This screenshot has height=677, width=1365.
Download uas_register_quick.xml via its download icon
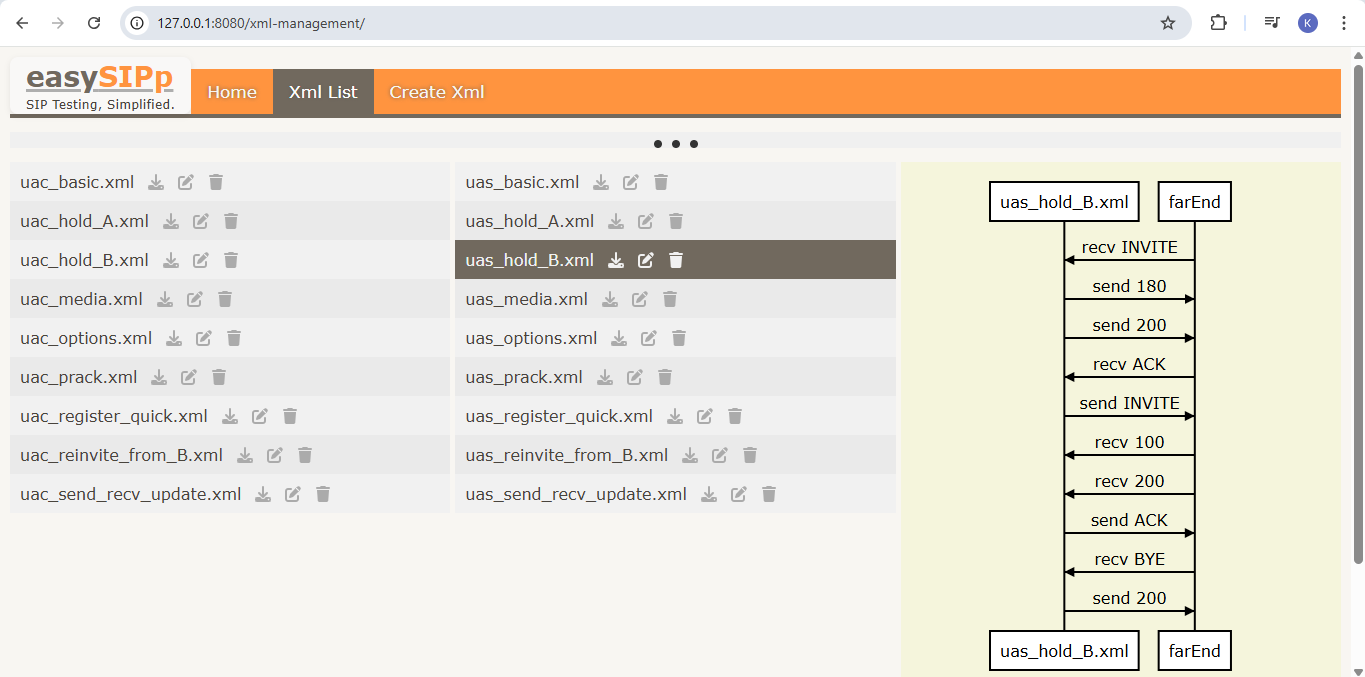coord(675,416)
